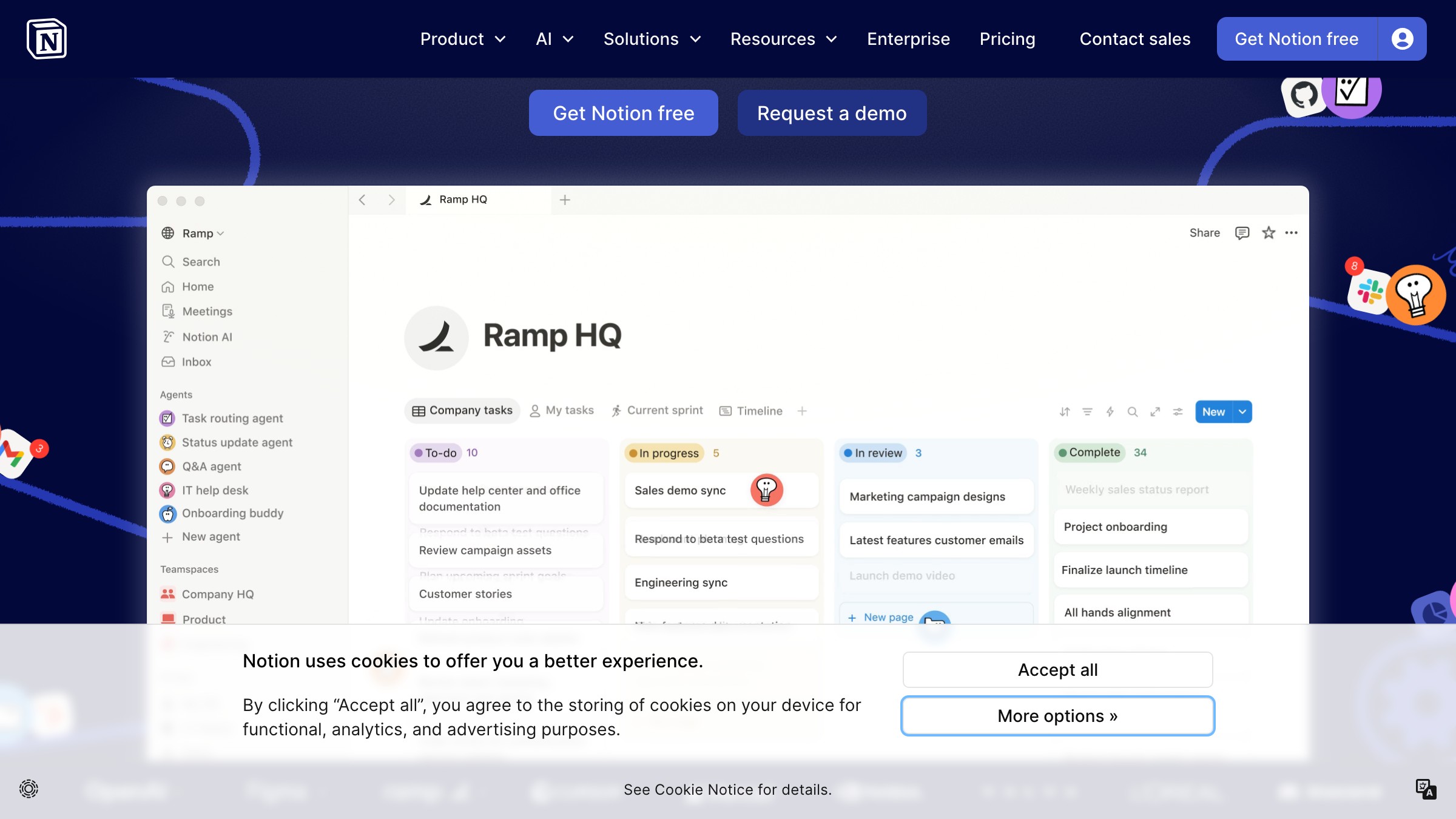
Task: Click the lightning automation icon
Action: [1110, 412]
